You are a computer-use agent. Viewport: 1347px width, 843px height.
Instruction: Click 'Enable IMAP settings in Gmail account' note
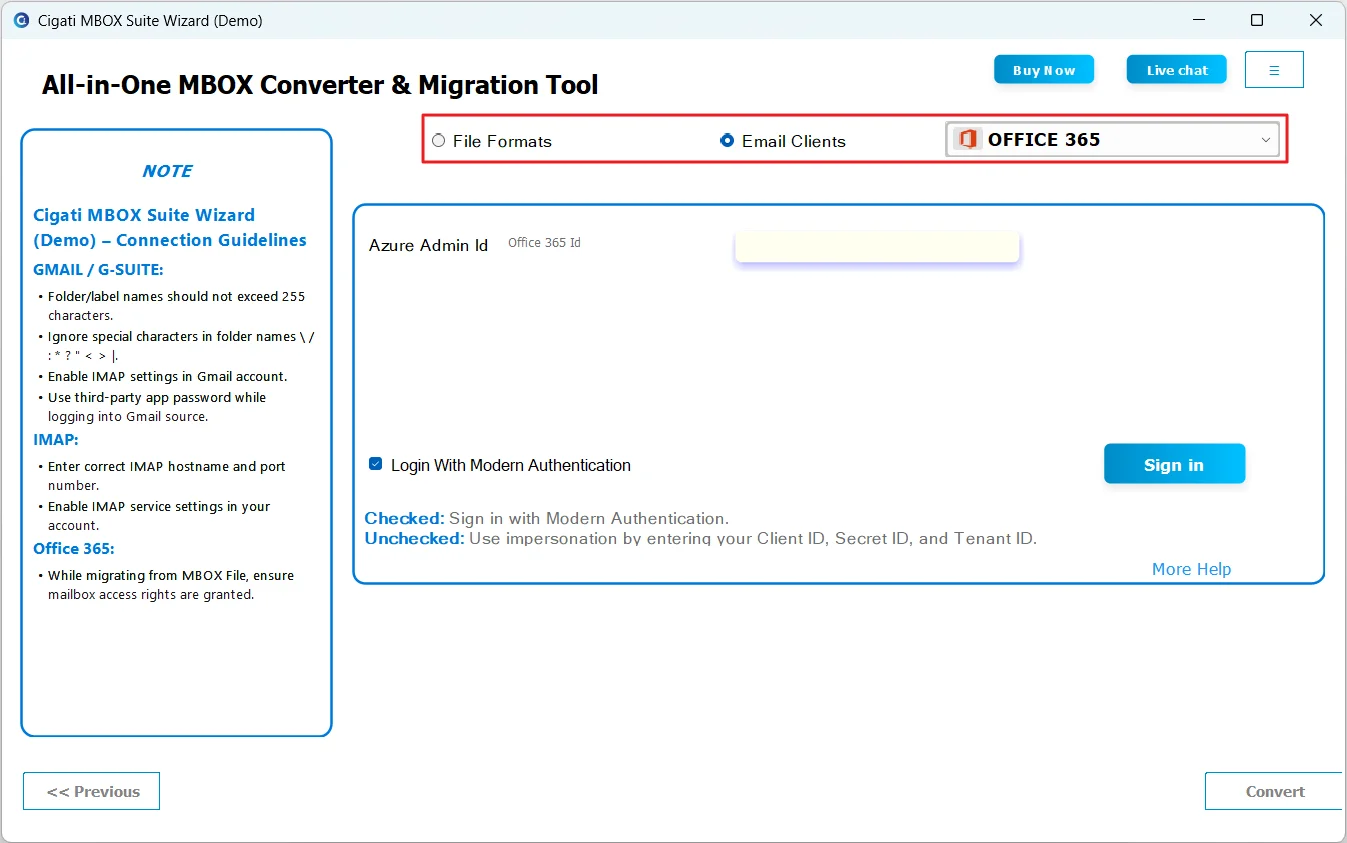tap(168, 377)
